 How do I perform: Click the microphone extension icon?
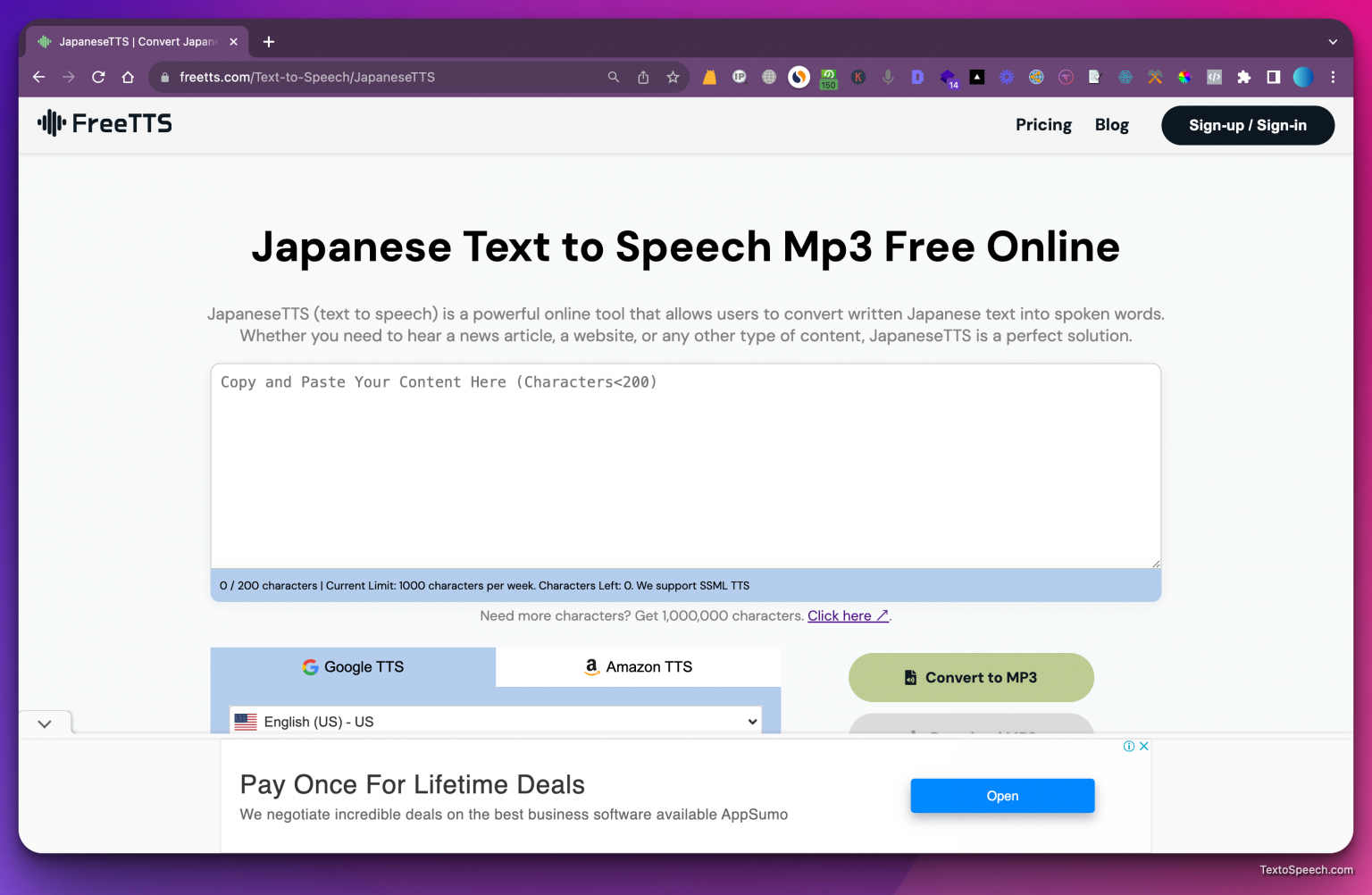[x=888, y=78]
